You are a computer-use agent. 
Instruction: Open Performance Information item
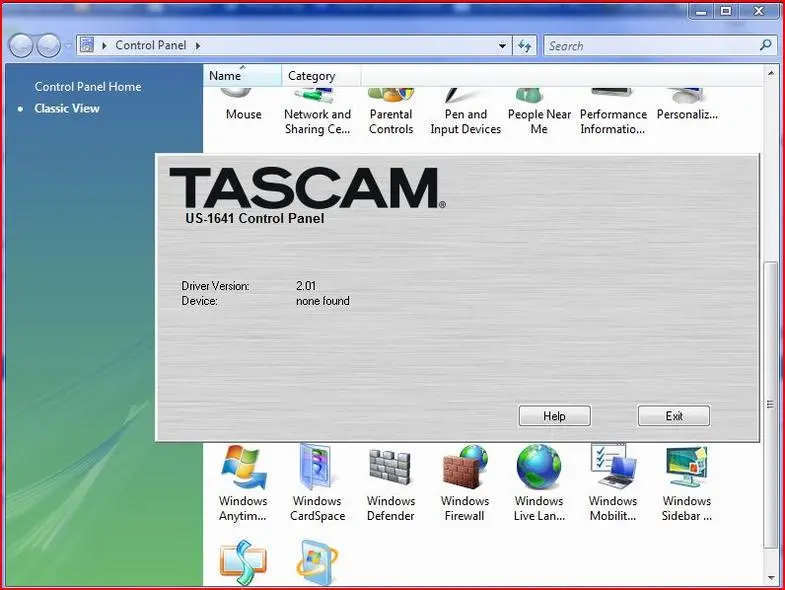pyautogui.click(x=613, y=113)
